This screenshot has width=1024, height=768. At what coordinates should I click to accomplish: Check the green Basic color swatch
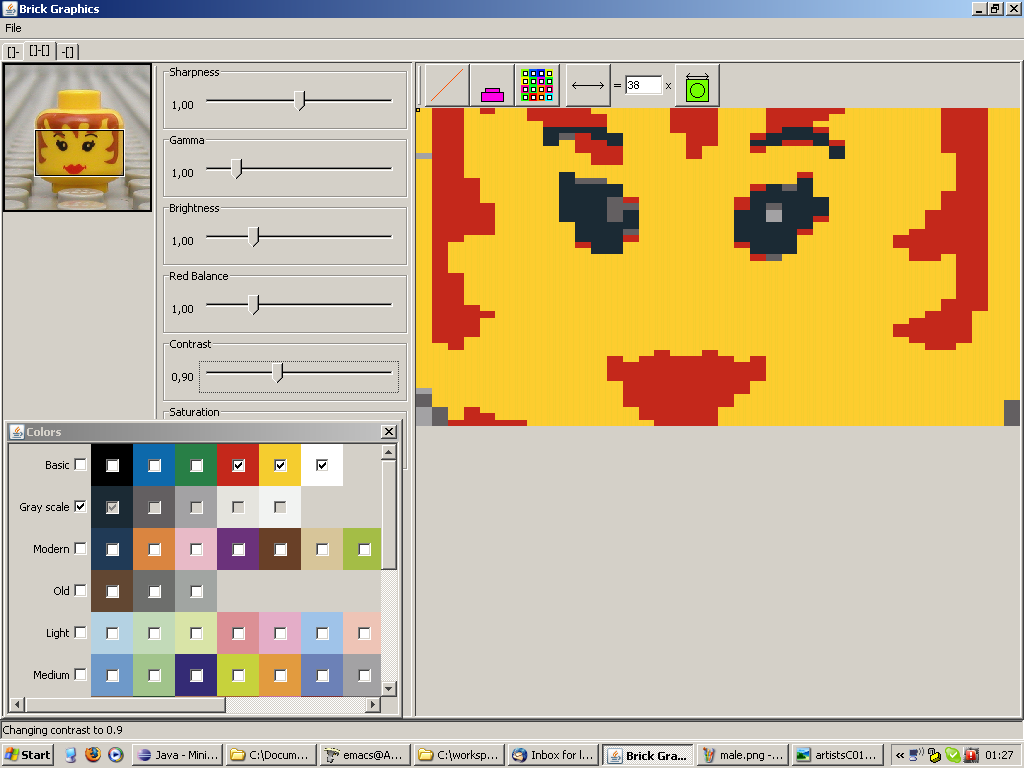[x=196, y=465]
